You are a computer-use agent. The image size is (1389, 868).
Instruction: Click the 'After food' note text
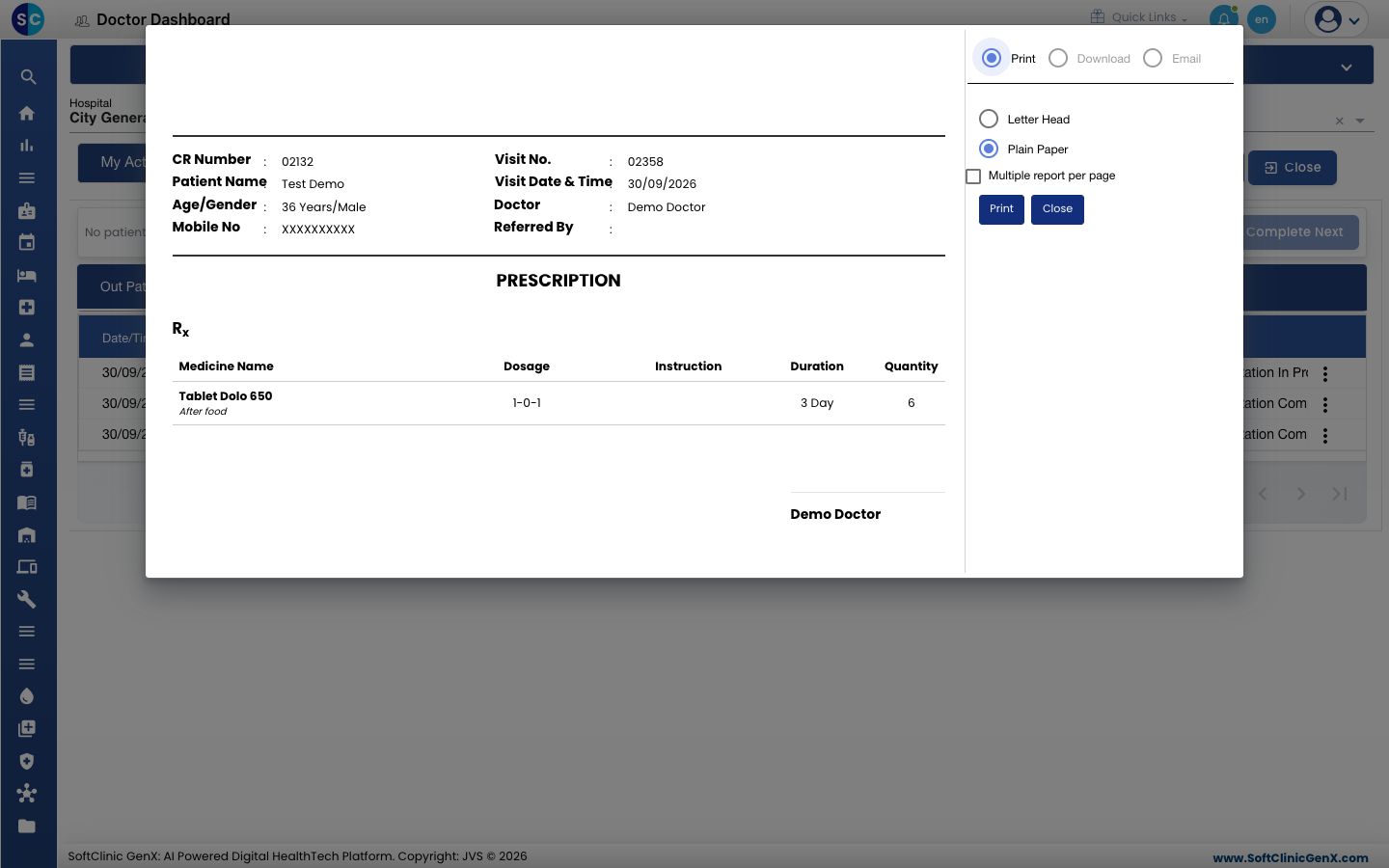pyautogui.click(x=203, y=412)
